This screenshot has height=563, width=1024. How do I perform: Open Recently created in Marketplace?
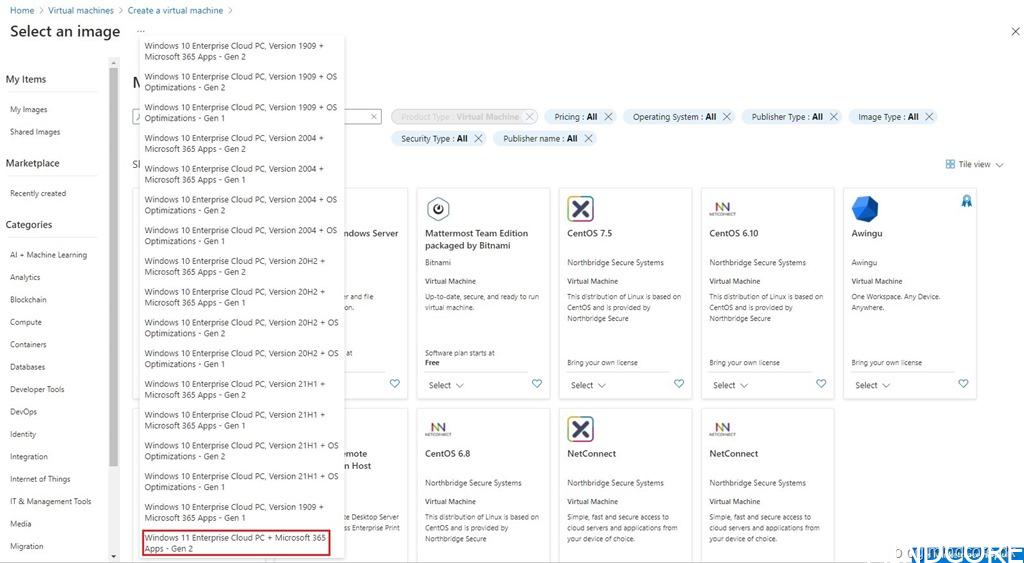click(38, 194)
